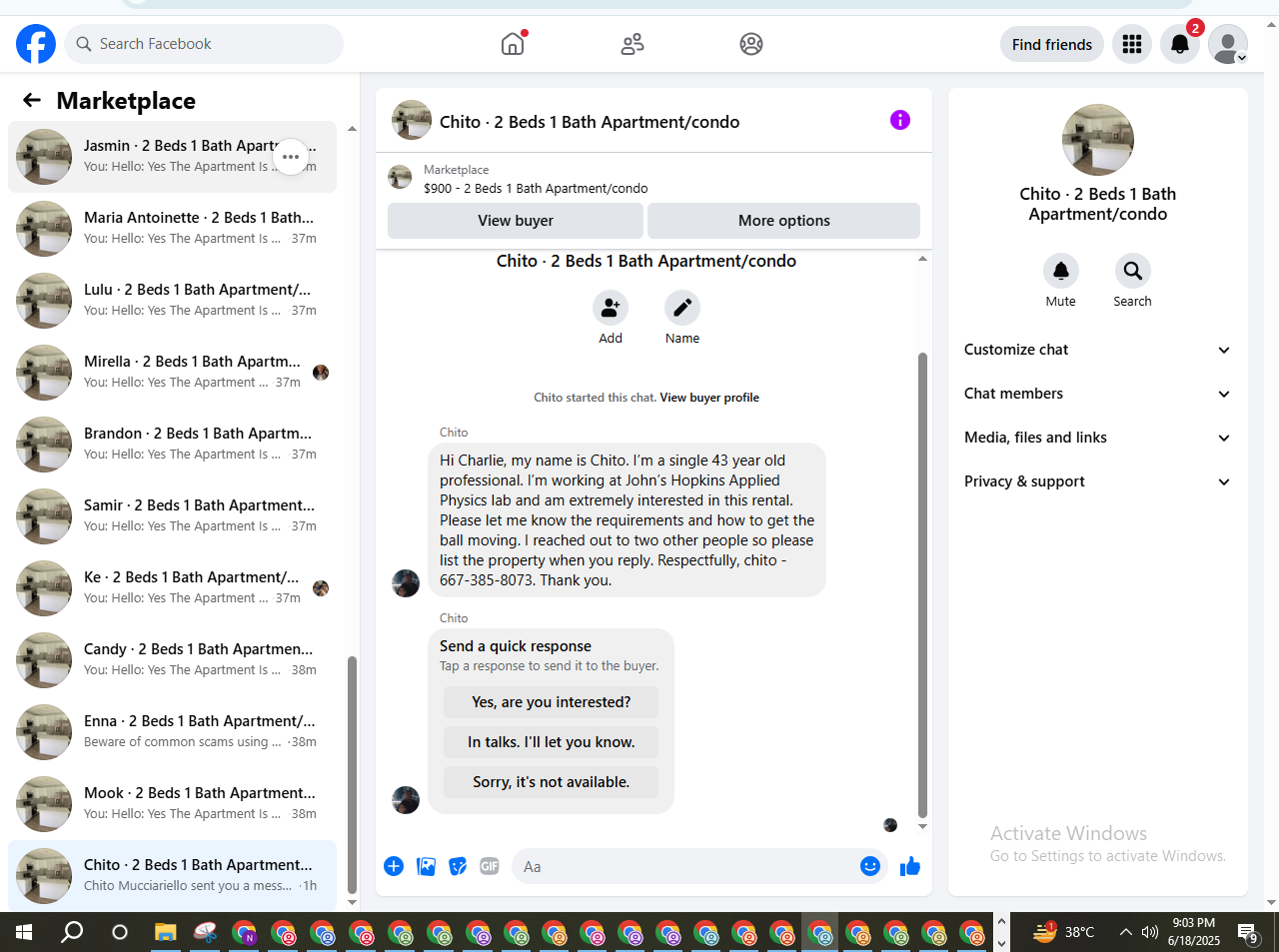This screenshot has width=1279, height=952.
Task: Expand the Chat members section
Action: (1097, 394)
